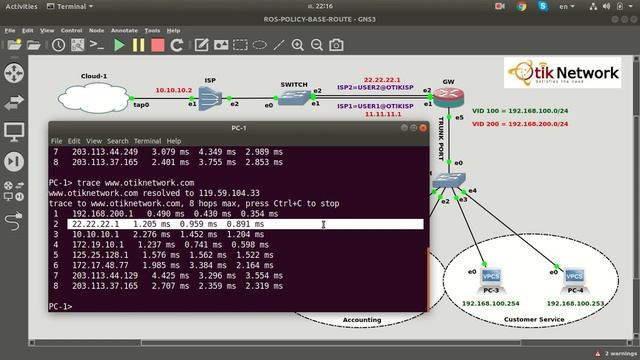Viewport: 640px width, 360px height.
Task: Select the PC-3 VPCS node
Action: coord(491,281)
